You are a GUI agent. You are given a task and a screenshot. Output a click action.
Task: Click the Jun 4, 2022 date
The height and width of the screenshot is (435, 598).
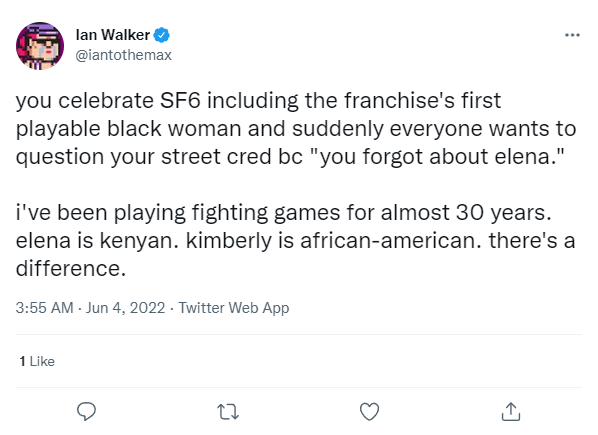[125, 308]
